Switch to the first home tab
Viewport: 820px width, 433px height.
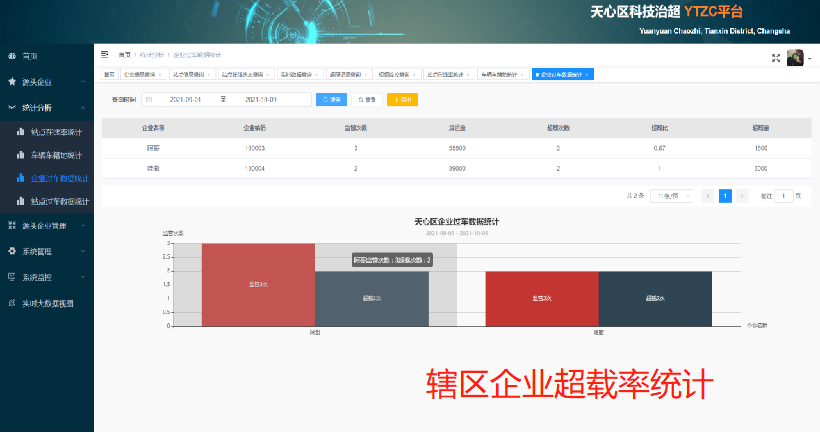coord(110,74)
